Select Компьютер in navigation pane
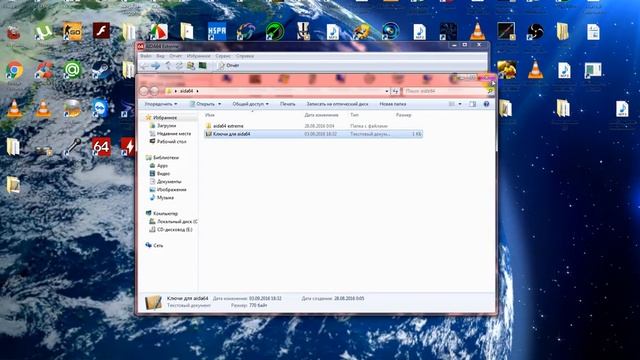 tap(165, 213)
